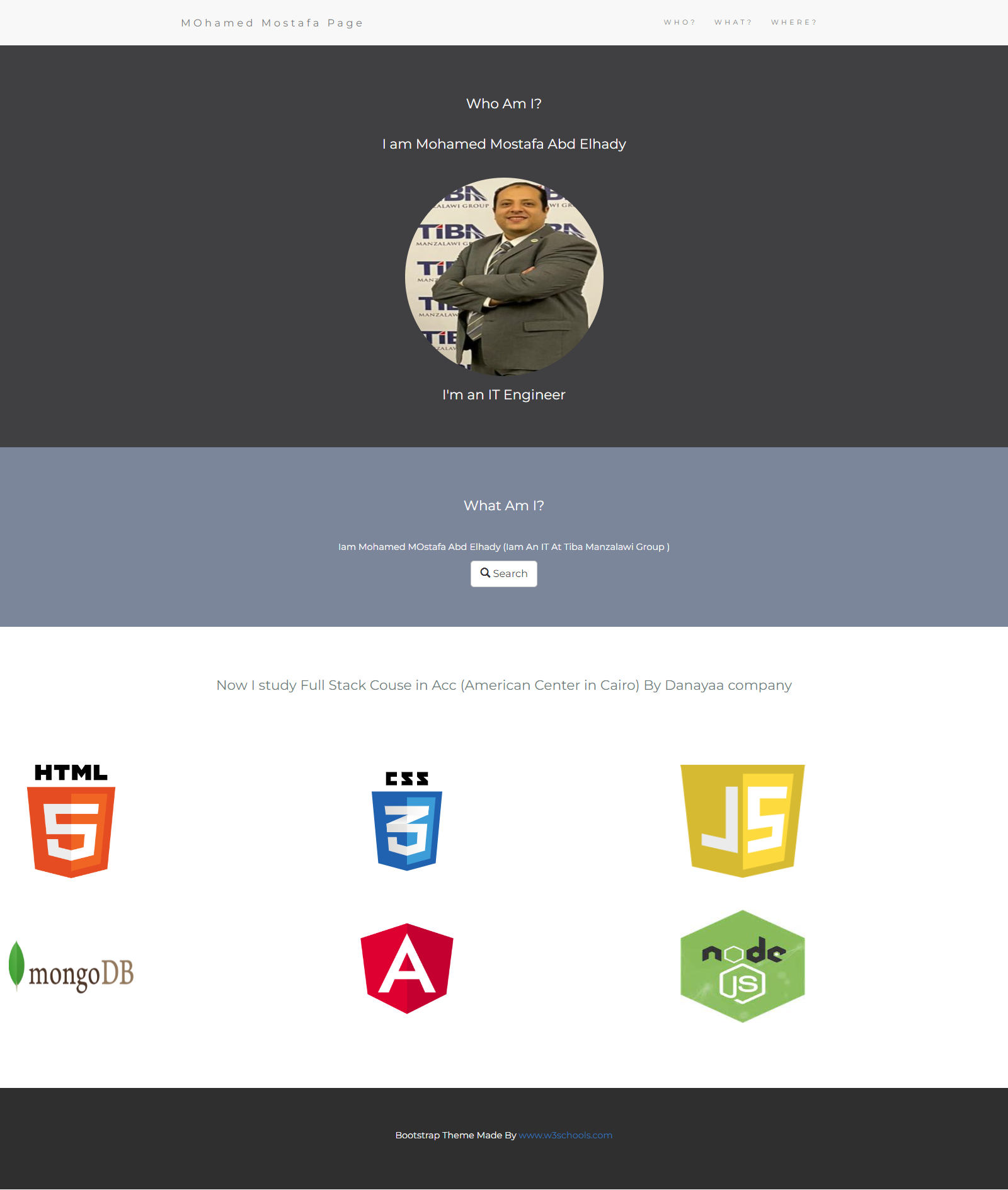
Task: Select the yellow JS logo
Action: point(743,821)
